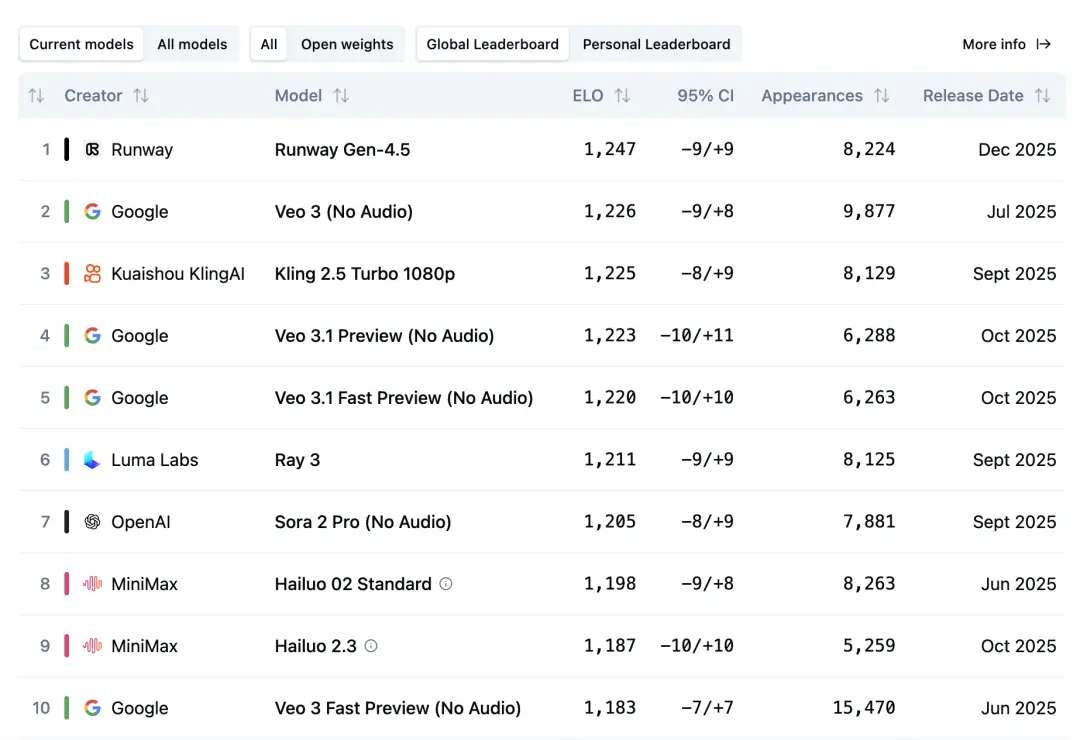Switch to All models view

tap(192, 44)
